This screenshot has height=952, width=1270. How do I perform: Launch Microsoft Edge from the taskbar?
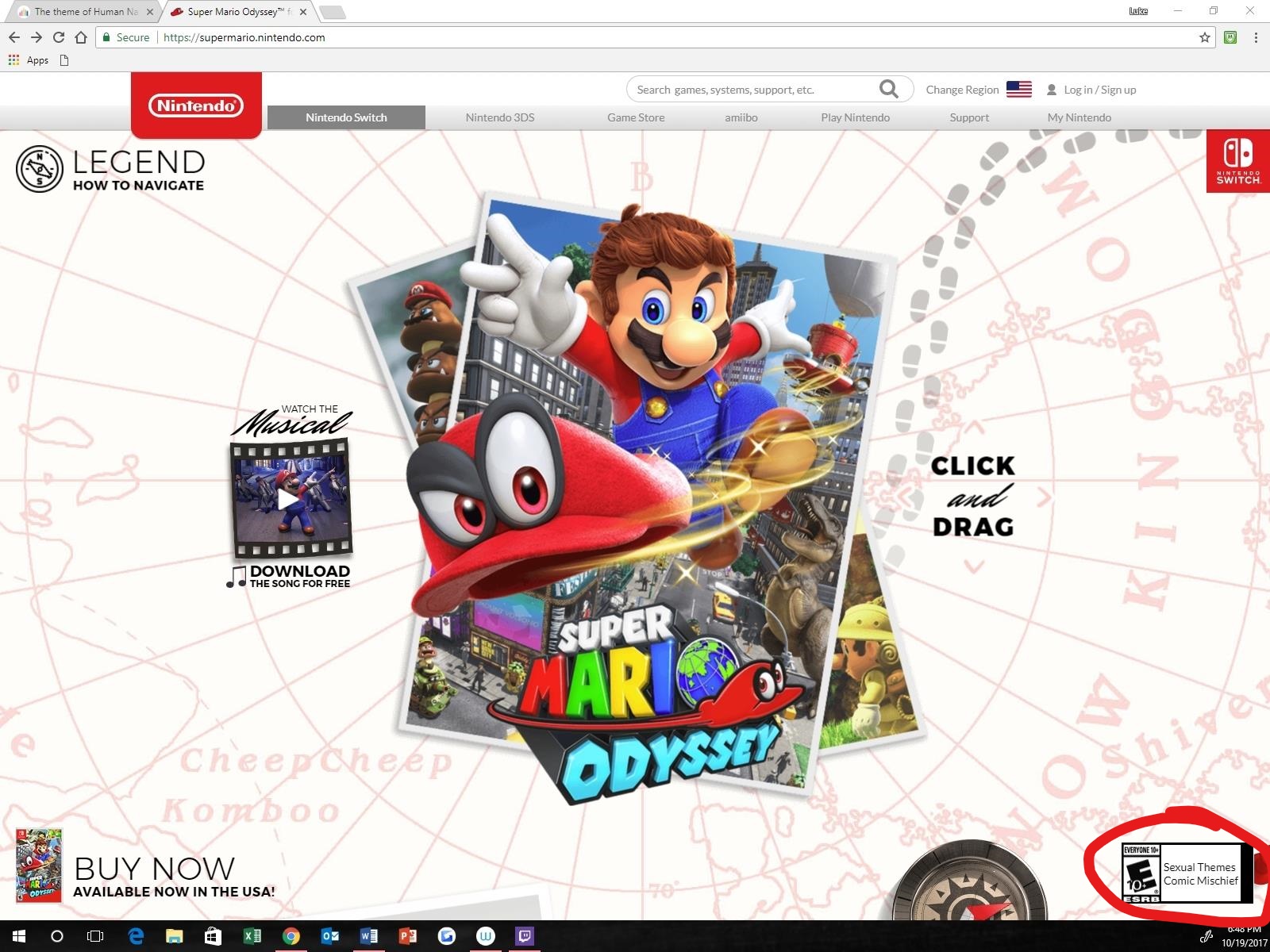click(x=136, y=936)
